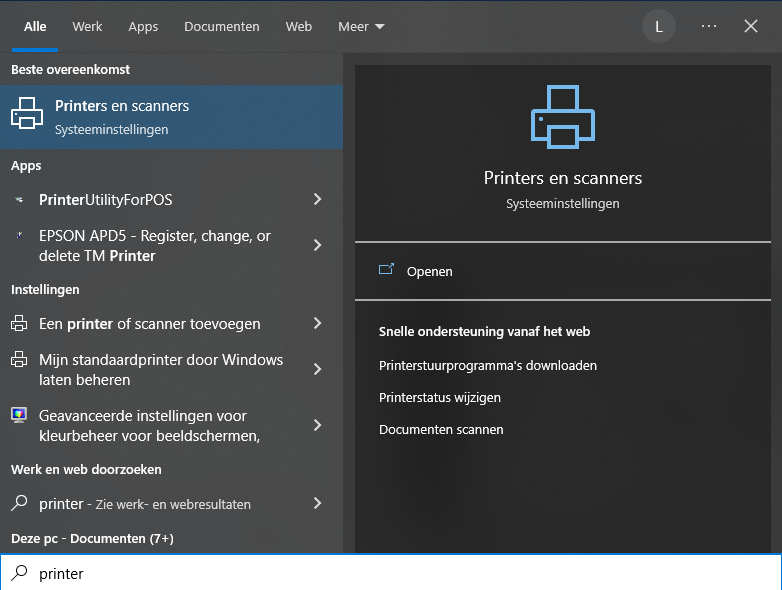Click the PrinterUtilityForPOS app icon
The height and width of the screenshot is (590, 782).
coord(19,200)
